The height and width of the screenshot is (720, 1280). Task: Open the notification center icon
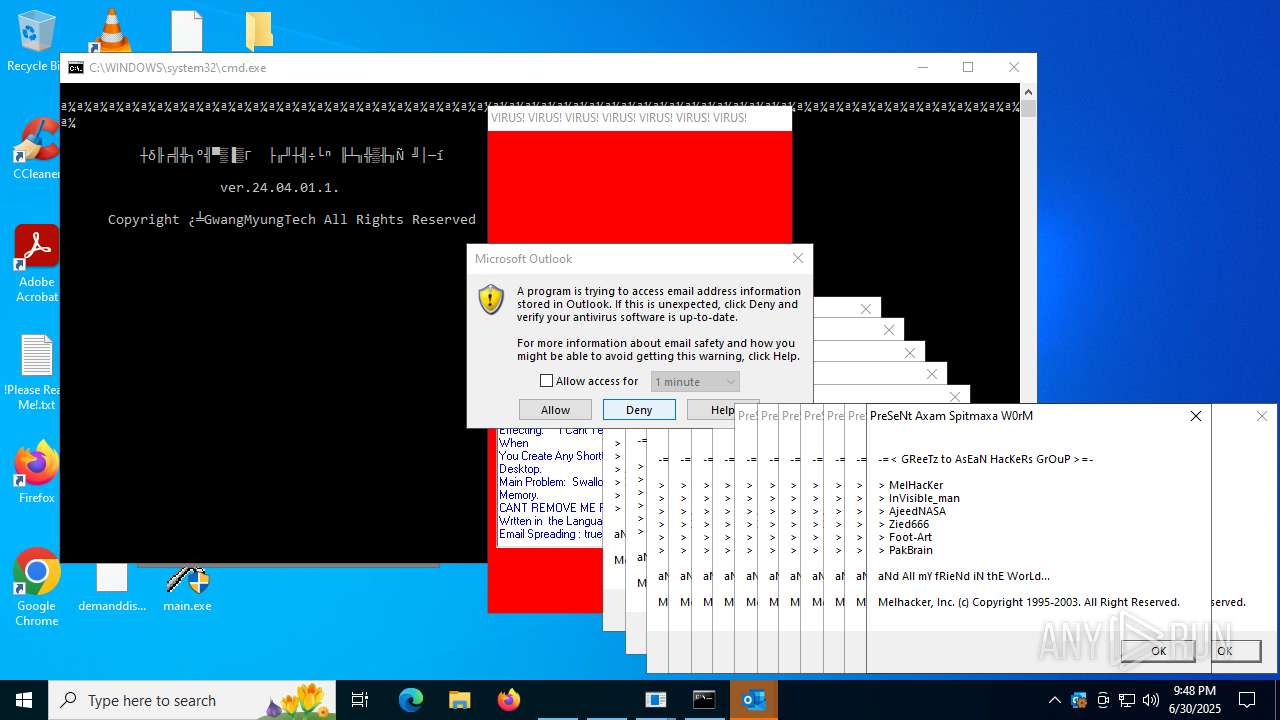(x=1247, y=700)
